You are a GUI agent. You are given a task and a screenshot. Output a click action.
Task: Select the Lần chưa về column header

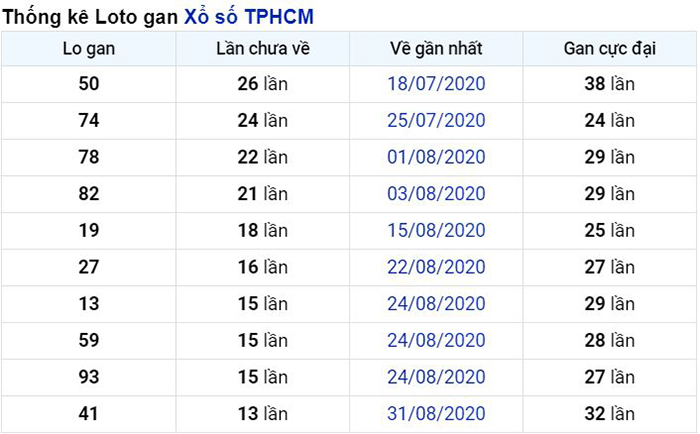coord(263,49)
